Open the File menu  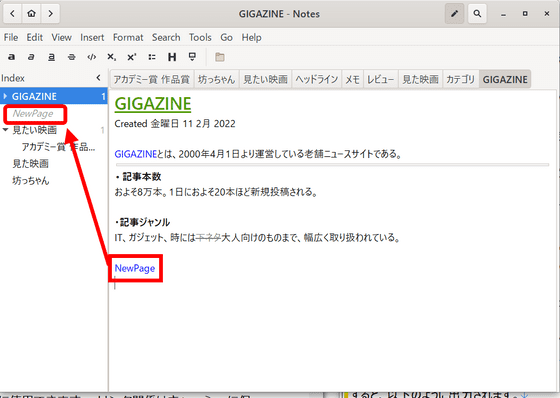click(x=11, y=37)
